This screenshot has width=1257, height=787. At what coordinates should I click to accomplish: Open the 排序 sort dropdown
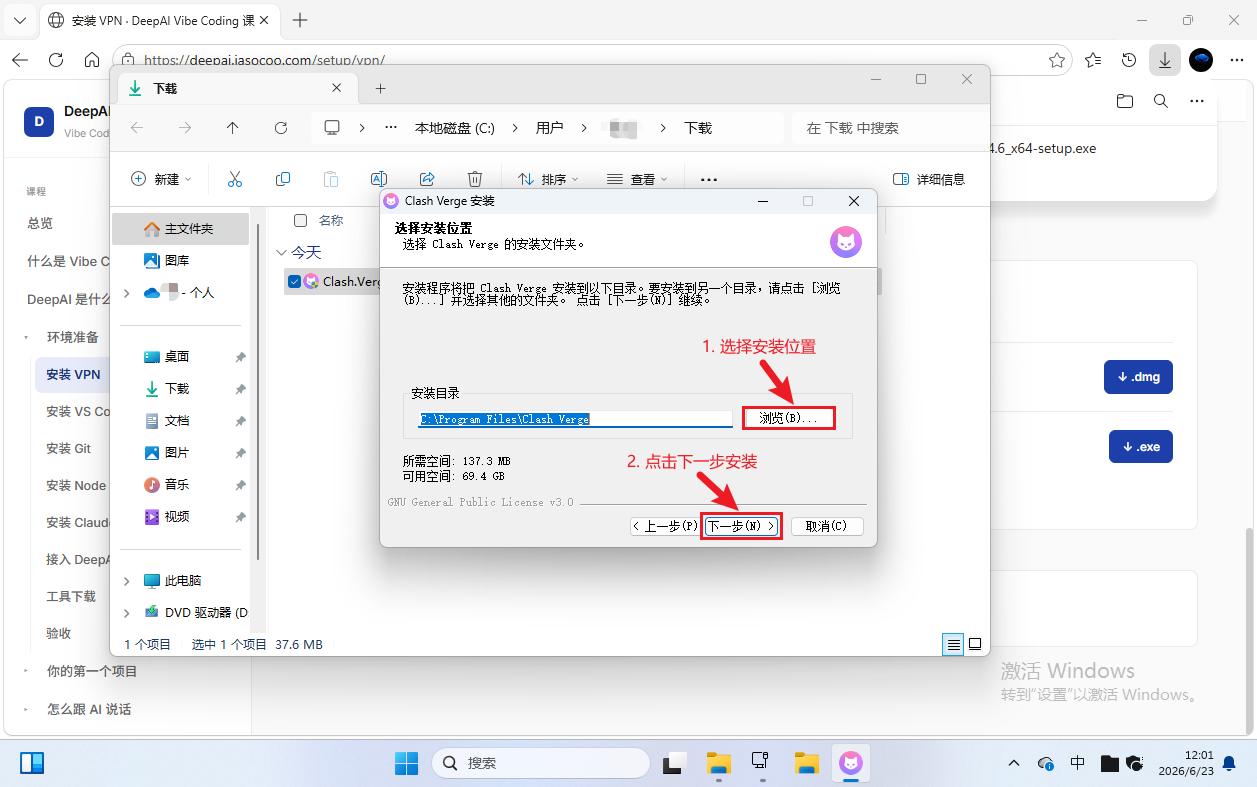[548, 179]
